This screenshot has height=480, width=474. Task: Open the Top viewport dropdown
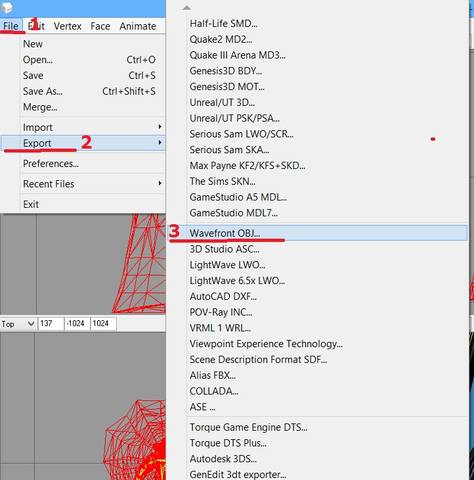tap(18, 324)
